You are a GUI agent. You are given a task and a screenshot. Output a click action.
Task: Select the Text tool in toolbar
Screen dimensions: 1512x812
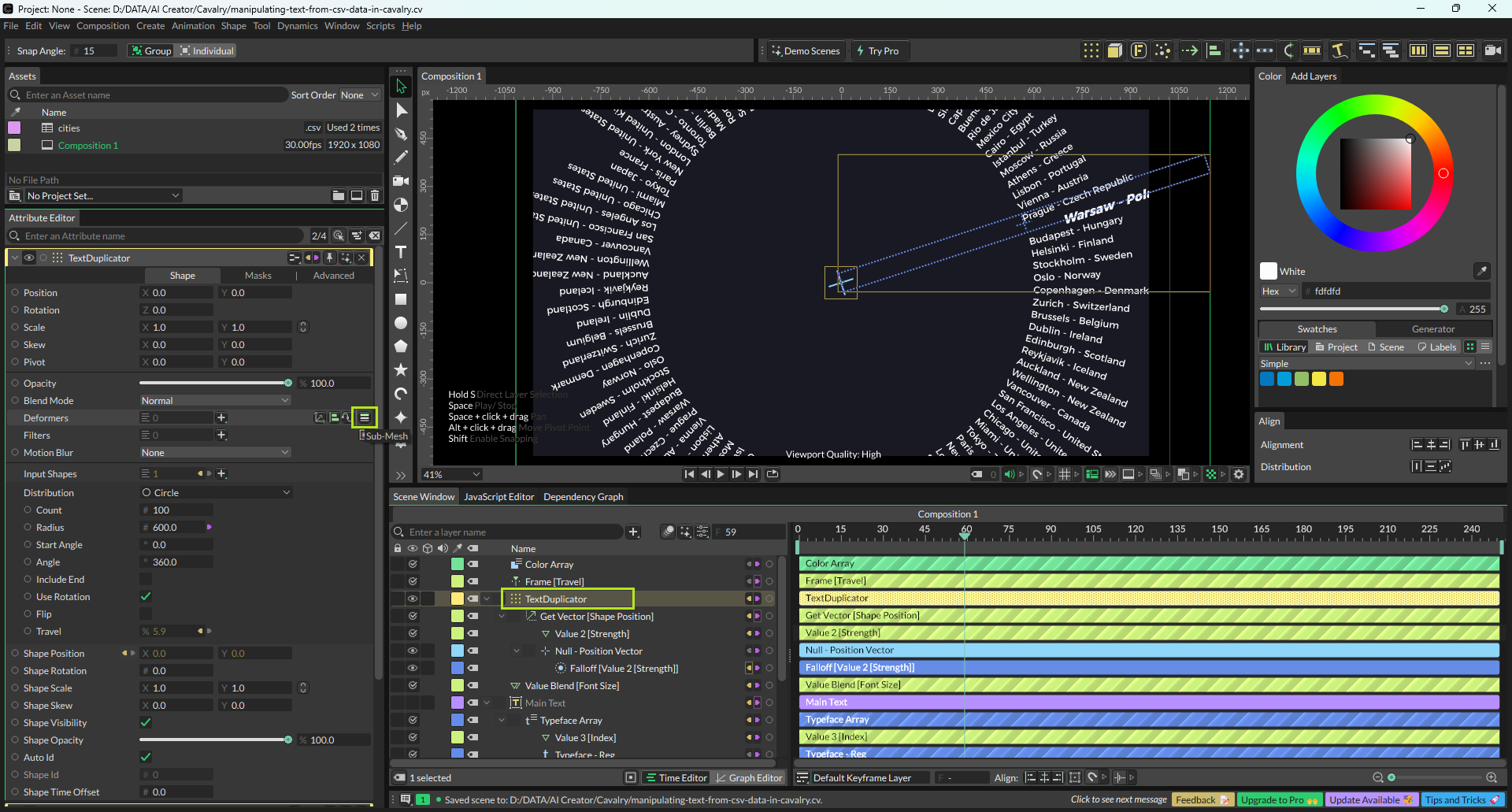point(401,252)
